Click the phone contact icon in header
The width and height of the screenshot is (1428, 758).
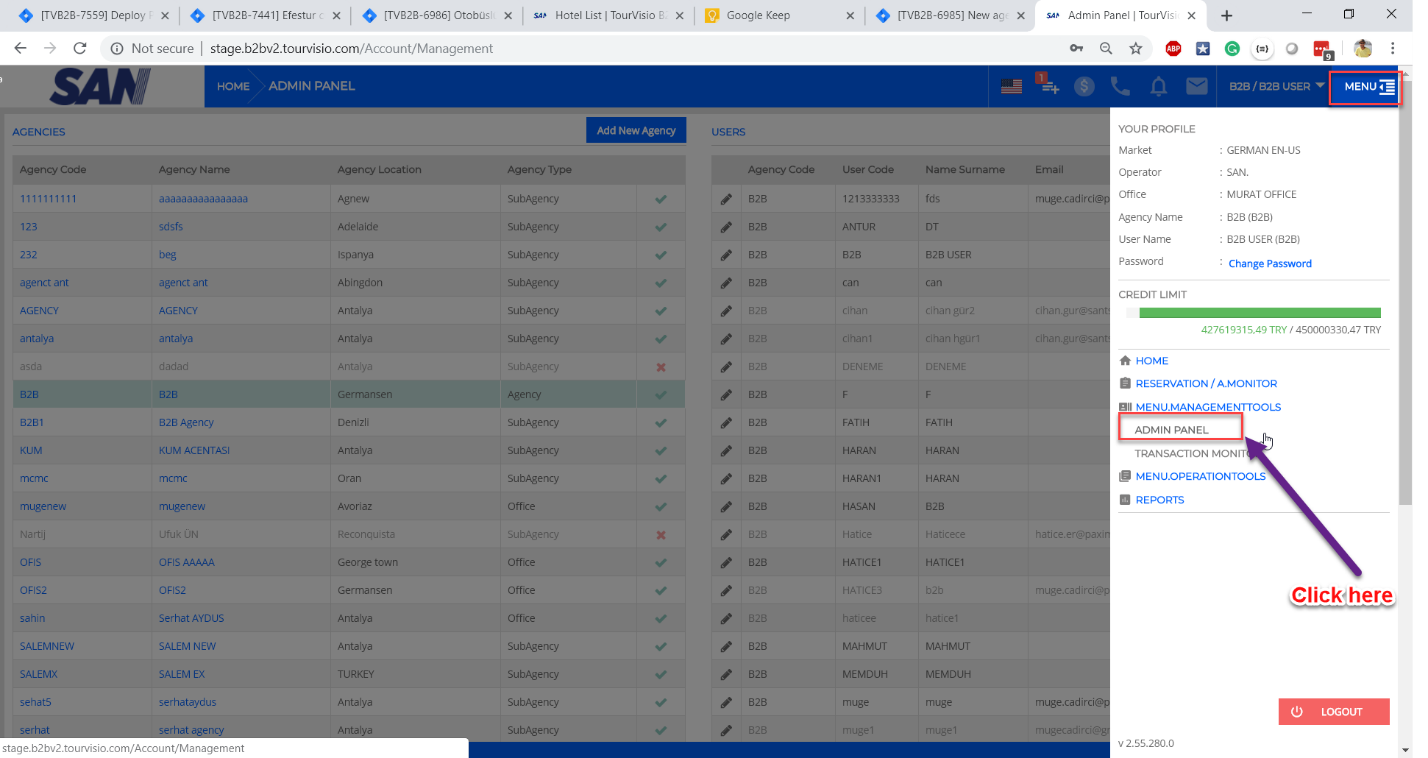coord(1120,87)
